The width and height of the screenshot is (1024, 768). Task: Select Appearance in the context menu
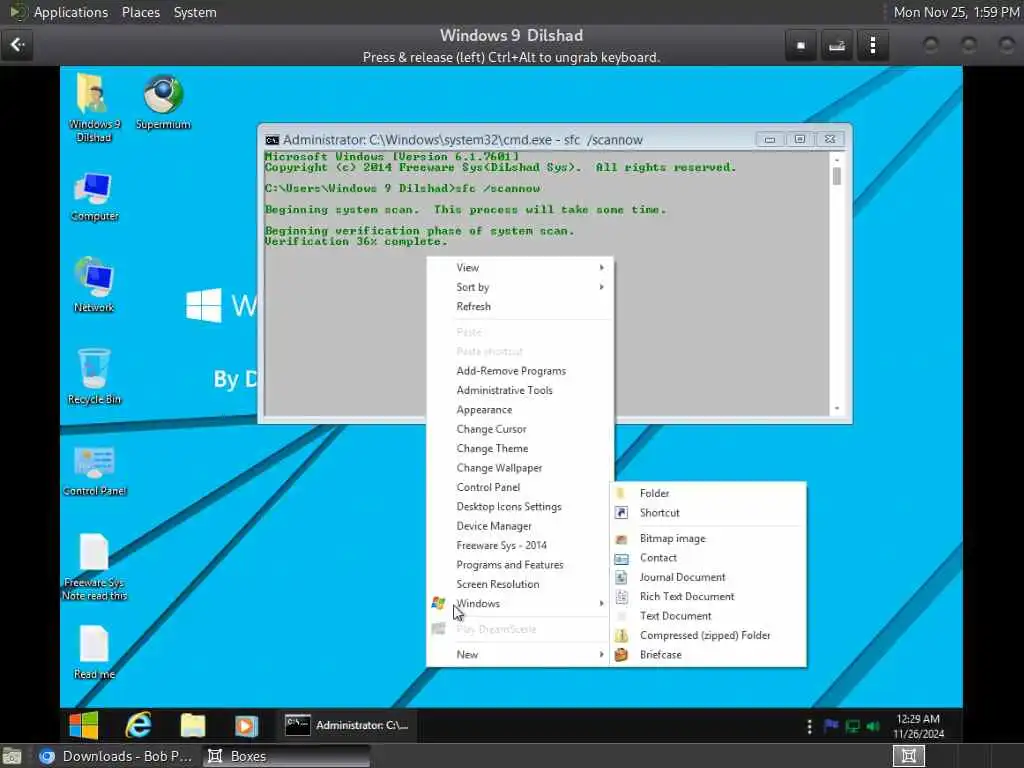(x=520, y=410)
